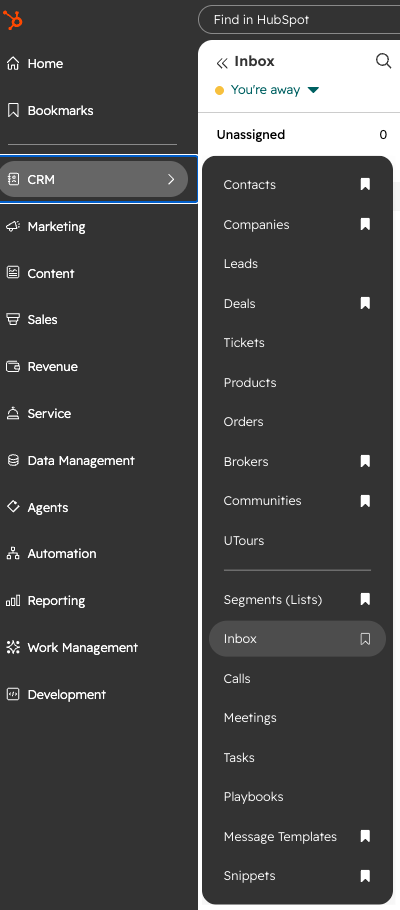Click the Automation hierarchy icon

pyautogui.click(x=13, y=554)
